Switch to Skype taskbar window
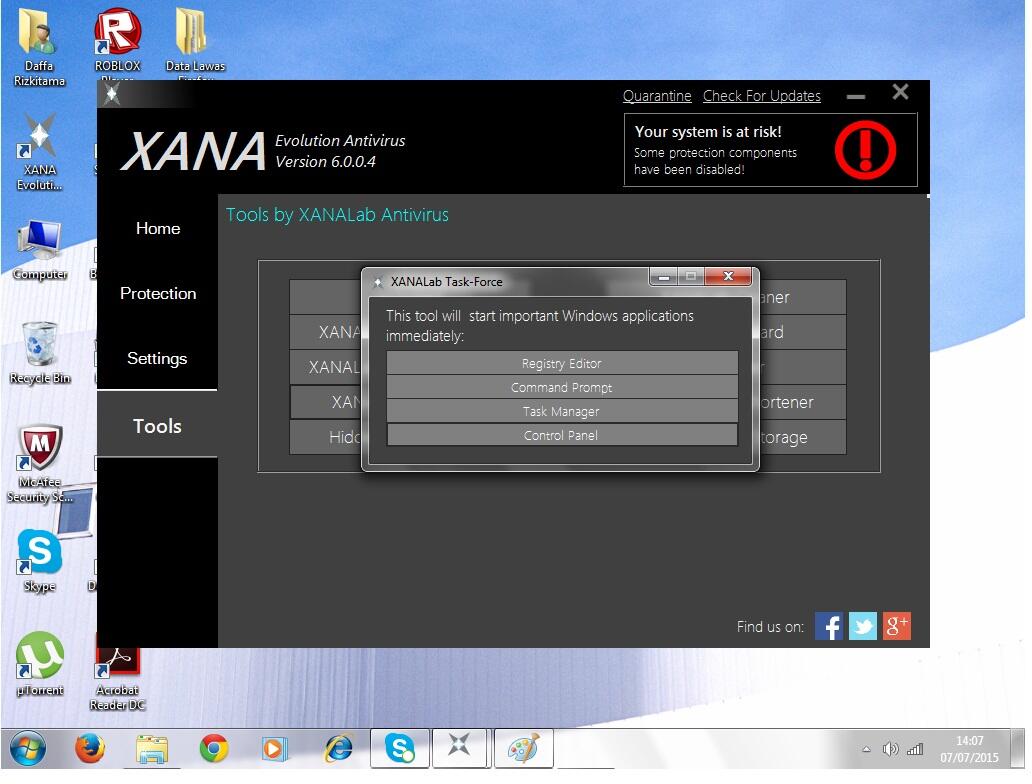This screenshot has height=784, width=1032. 400,748
